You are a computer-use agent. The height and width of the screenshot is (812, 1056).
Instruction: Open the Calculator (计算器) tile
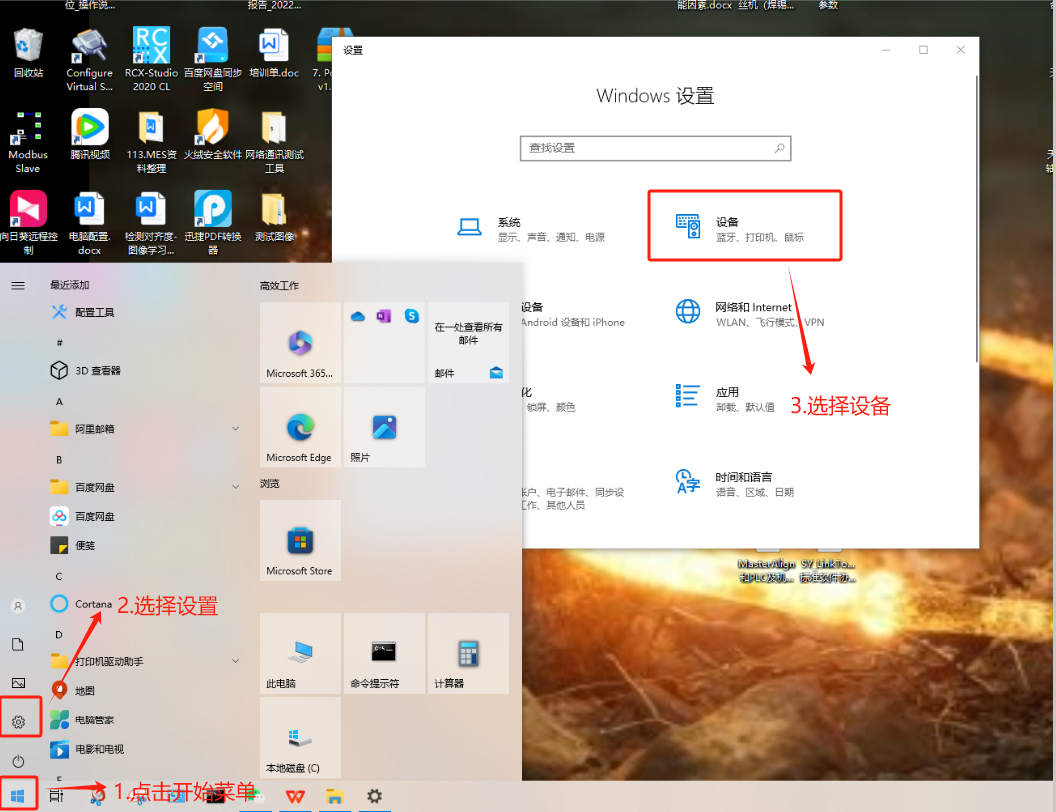468,654
